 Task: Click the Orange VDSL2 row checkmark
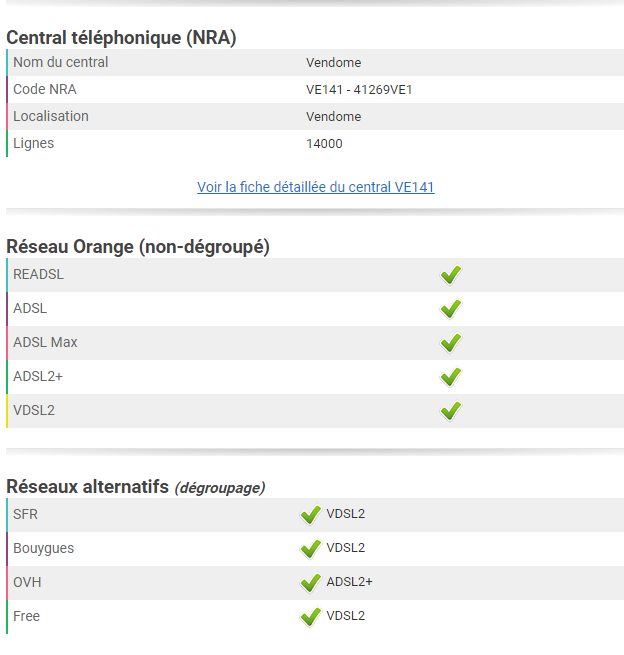tap(451, 411)
